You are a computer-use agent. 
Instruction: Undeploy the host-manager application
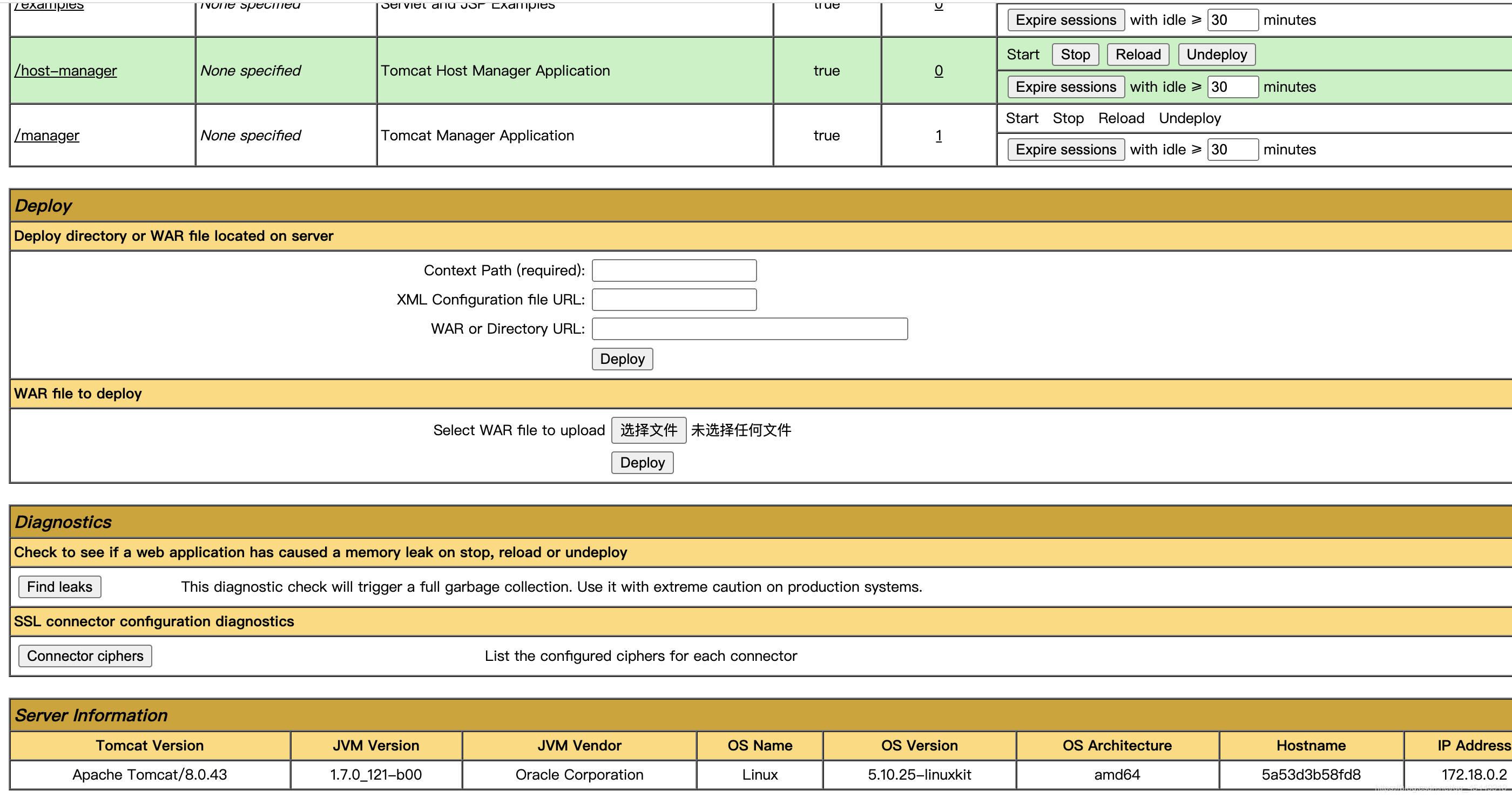1216,55
